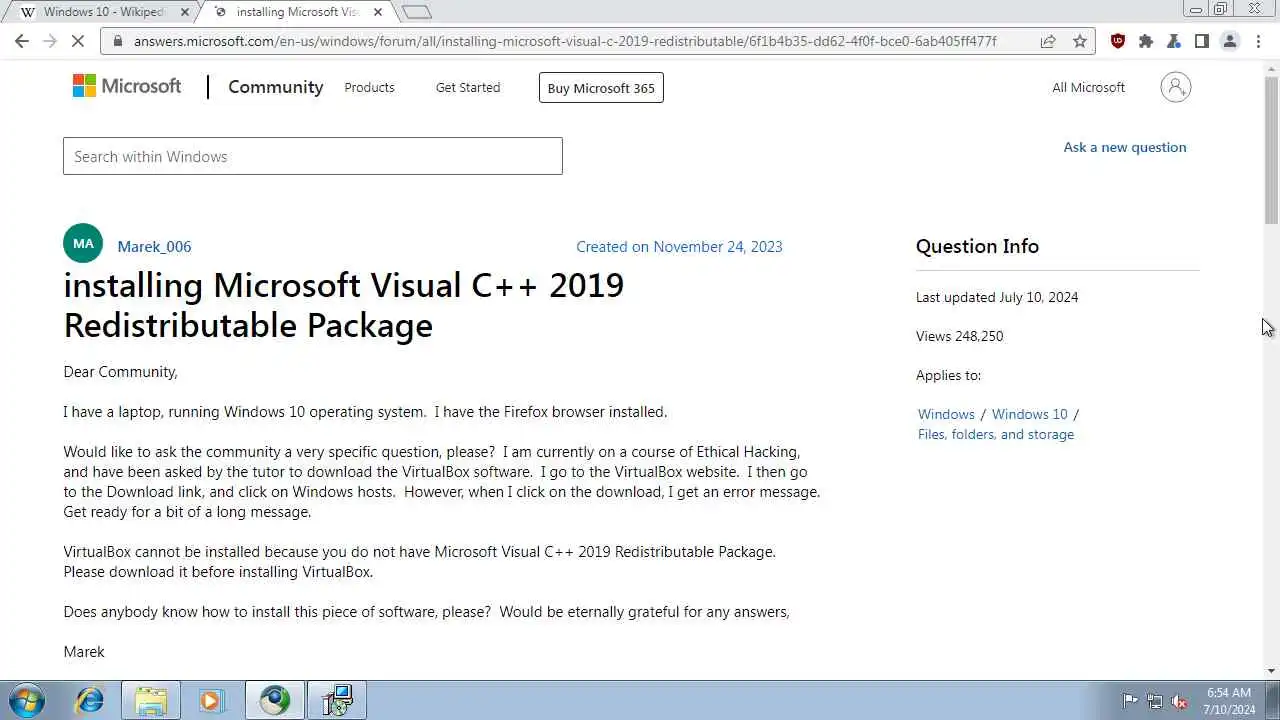Click the page scrollbar down arrow
This screenshot has height=720, width=1280.
(x=1271, y=671)
